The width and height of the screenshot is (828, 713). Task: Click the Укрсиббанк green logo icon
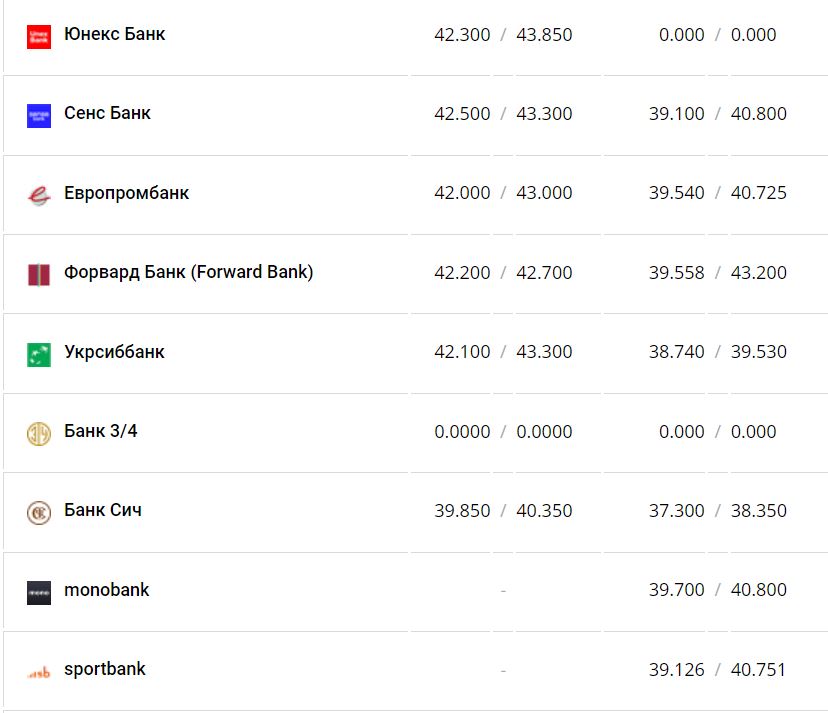(x=39, y=354)
